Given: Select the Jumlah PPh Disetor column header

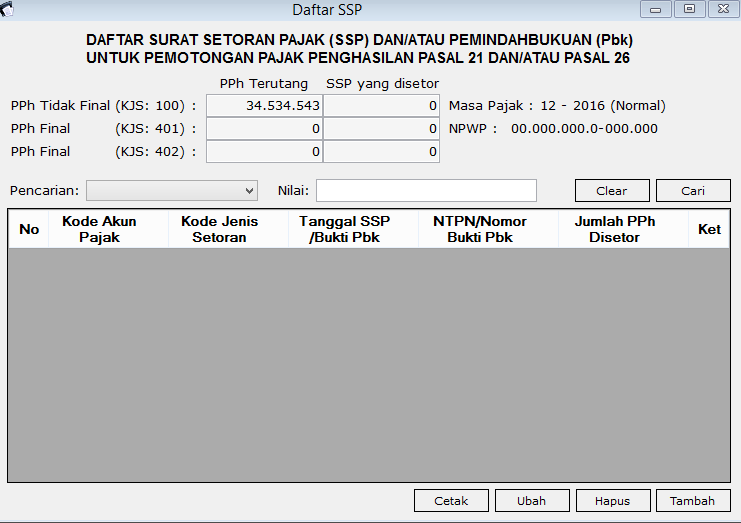Looking at the screenshot, I should tap(624, 229).
